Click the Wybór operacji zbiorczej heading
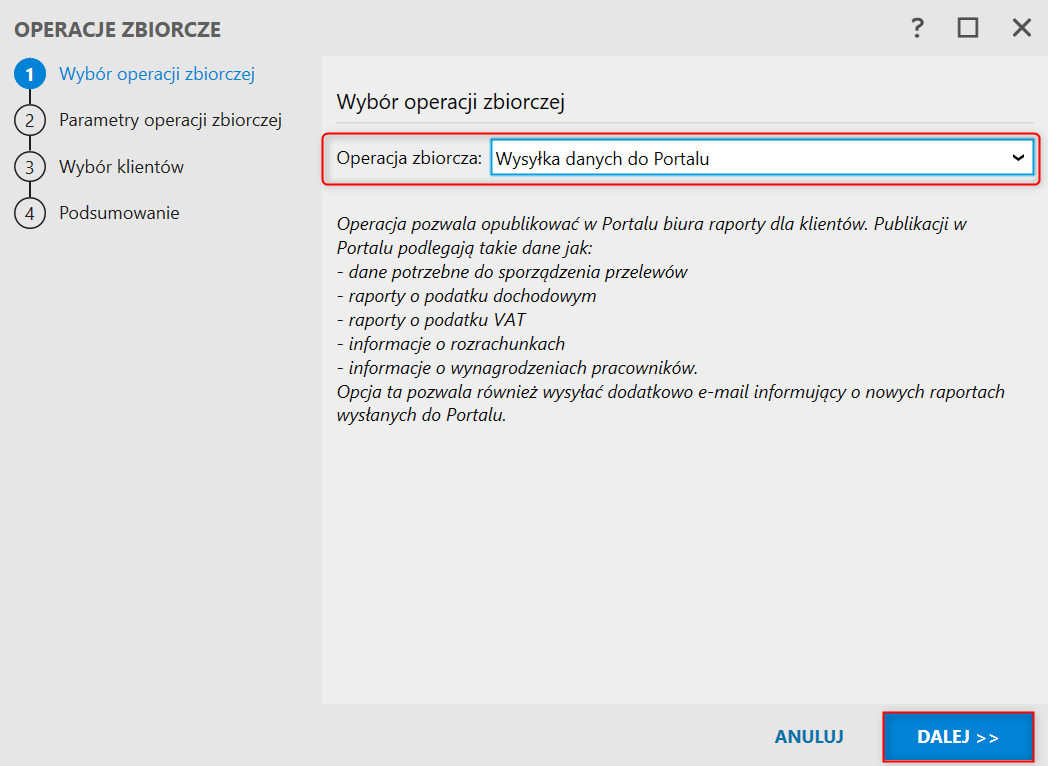1048x766 pixels. (x=450, y=102)
